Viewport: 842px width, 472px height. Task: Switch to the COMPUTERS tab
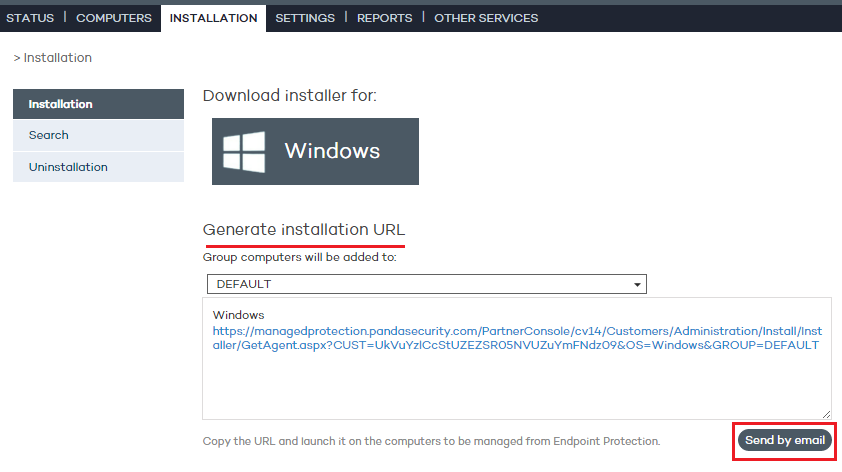coord(114,18)
